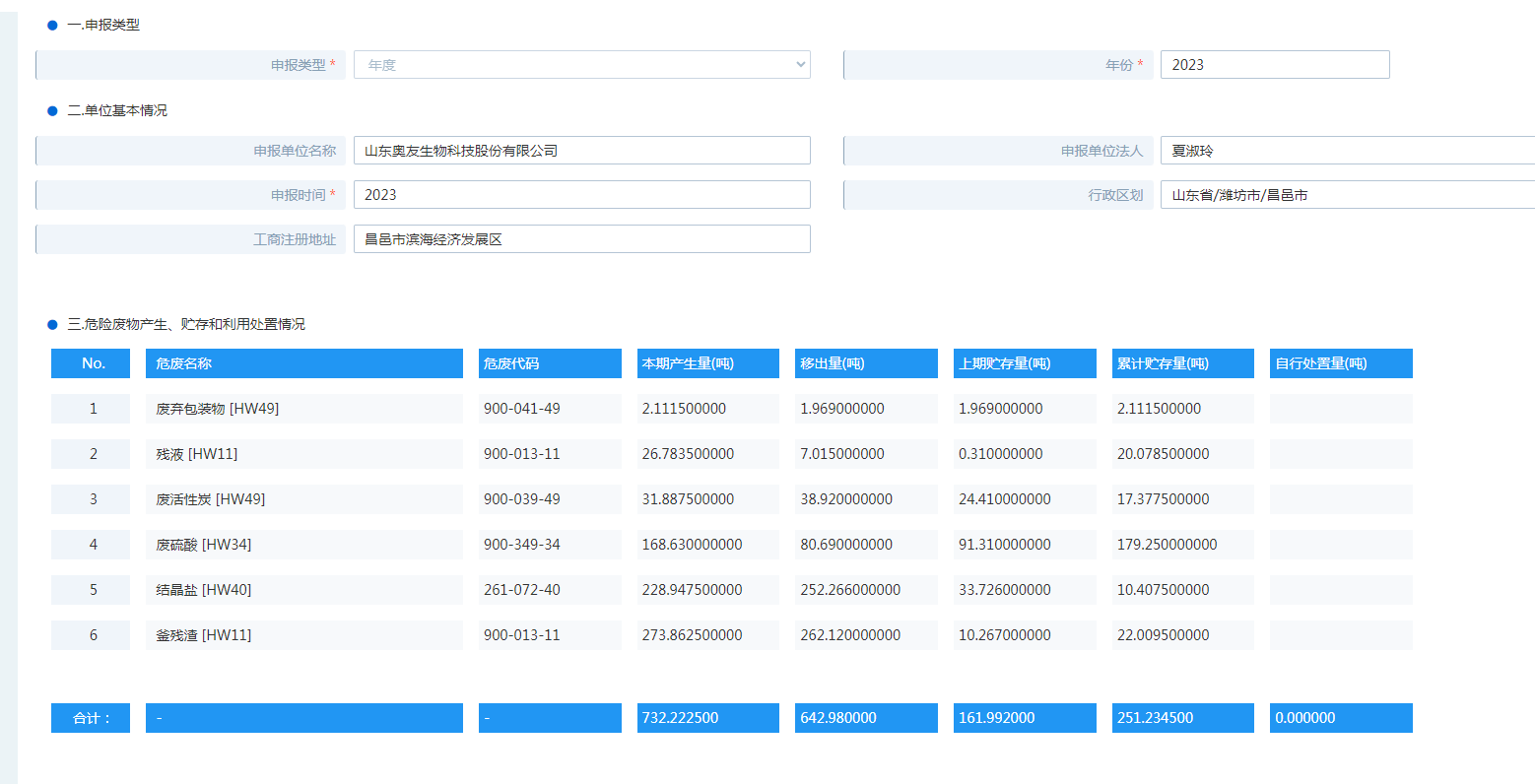Viewport: 1535px width, 784px height.
Task: Click the 危废名称 column header
Action: 304,363
